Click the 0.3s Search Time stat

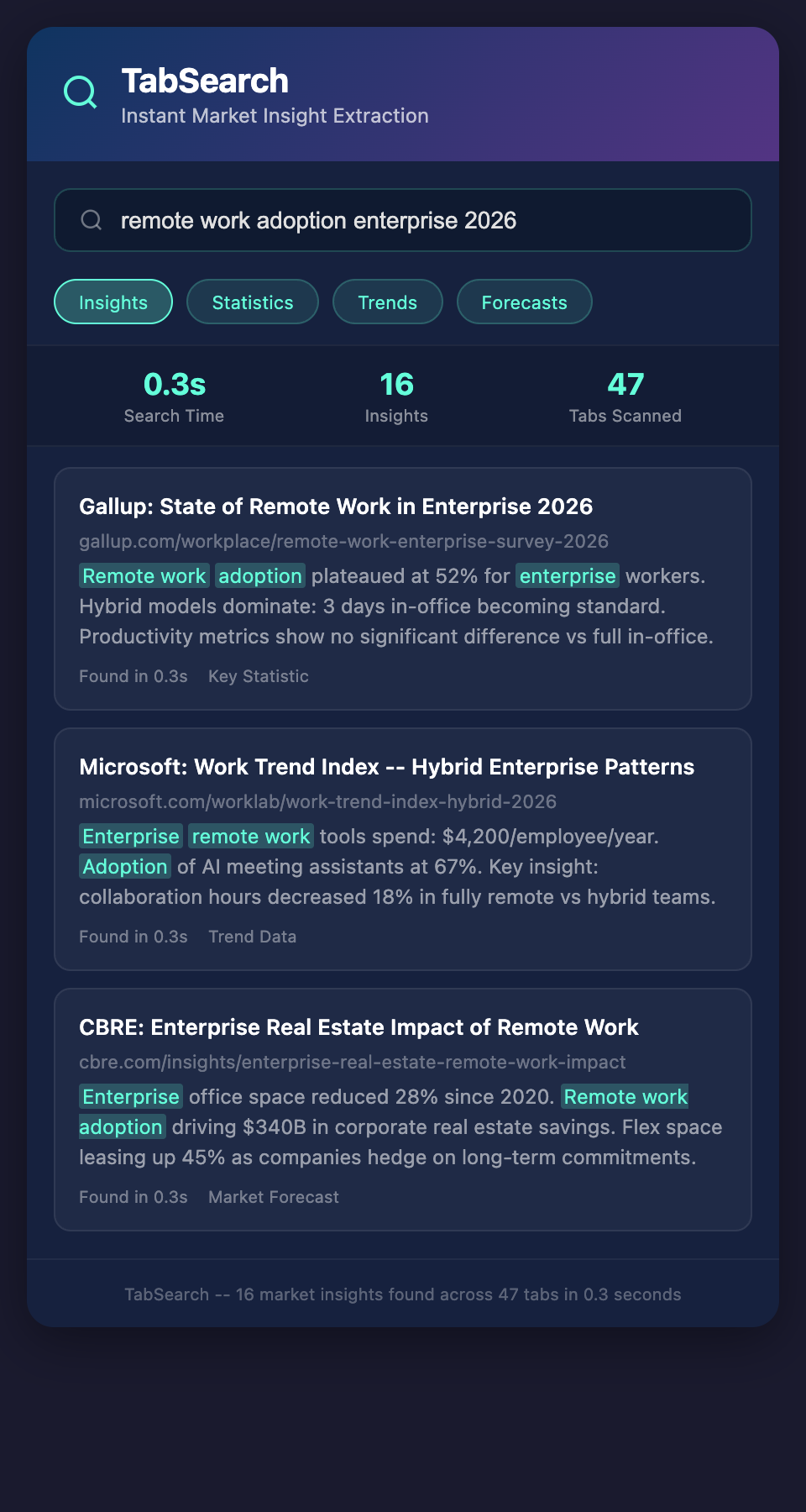(x=174, y=396)
